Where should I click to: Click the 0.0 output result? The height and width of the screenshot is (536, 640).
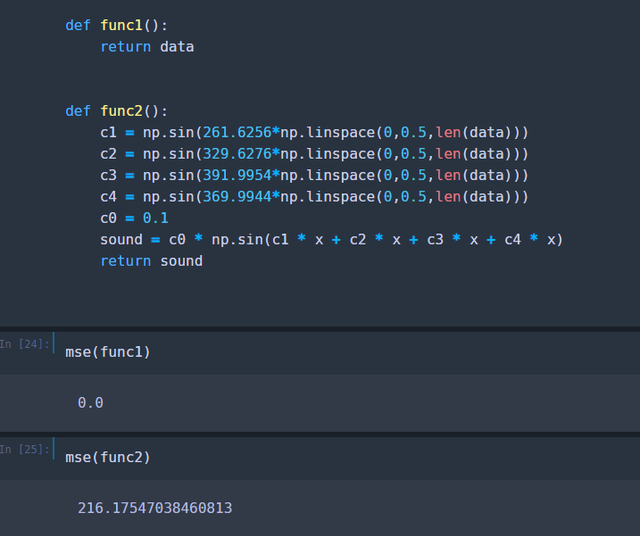pos(90,403)
